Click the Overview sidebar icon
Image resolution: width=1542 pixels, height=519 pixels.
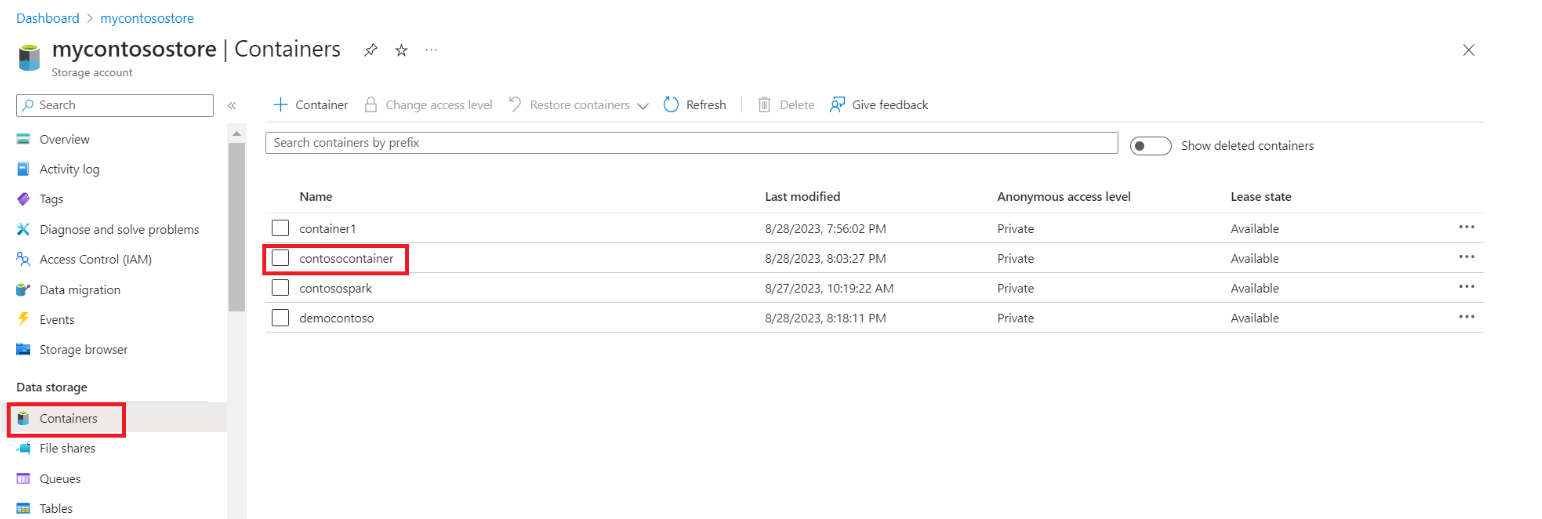tap(23, 139)
